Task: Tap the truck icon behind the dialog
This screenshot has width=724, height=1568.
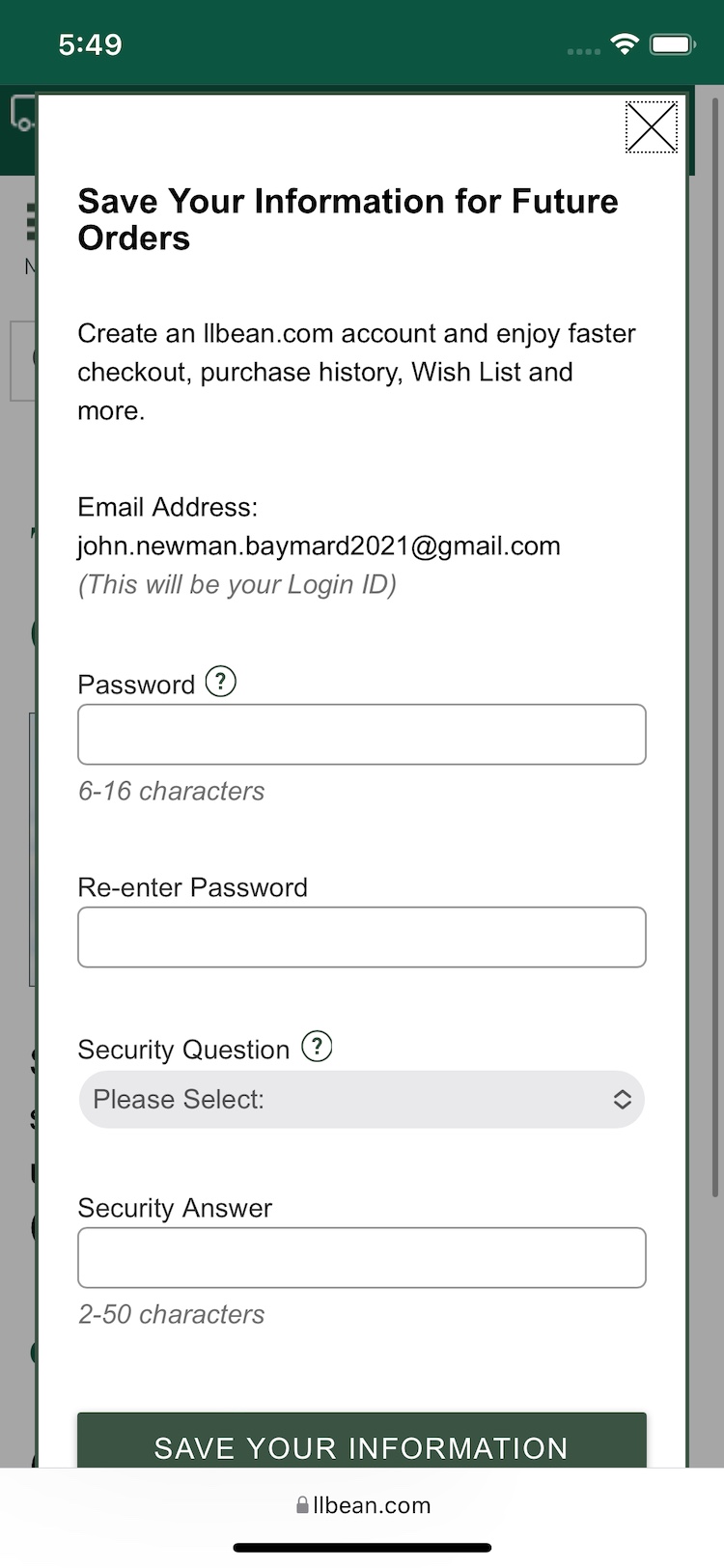Action: pyautogui.click(x=21, y=114)
